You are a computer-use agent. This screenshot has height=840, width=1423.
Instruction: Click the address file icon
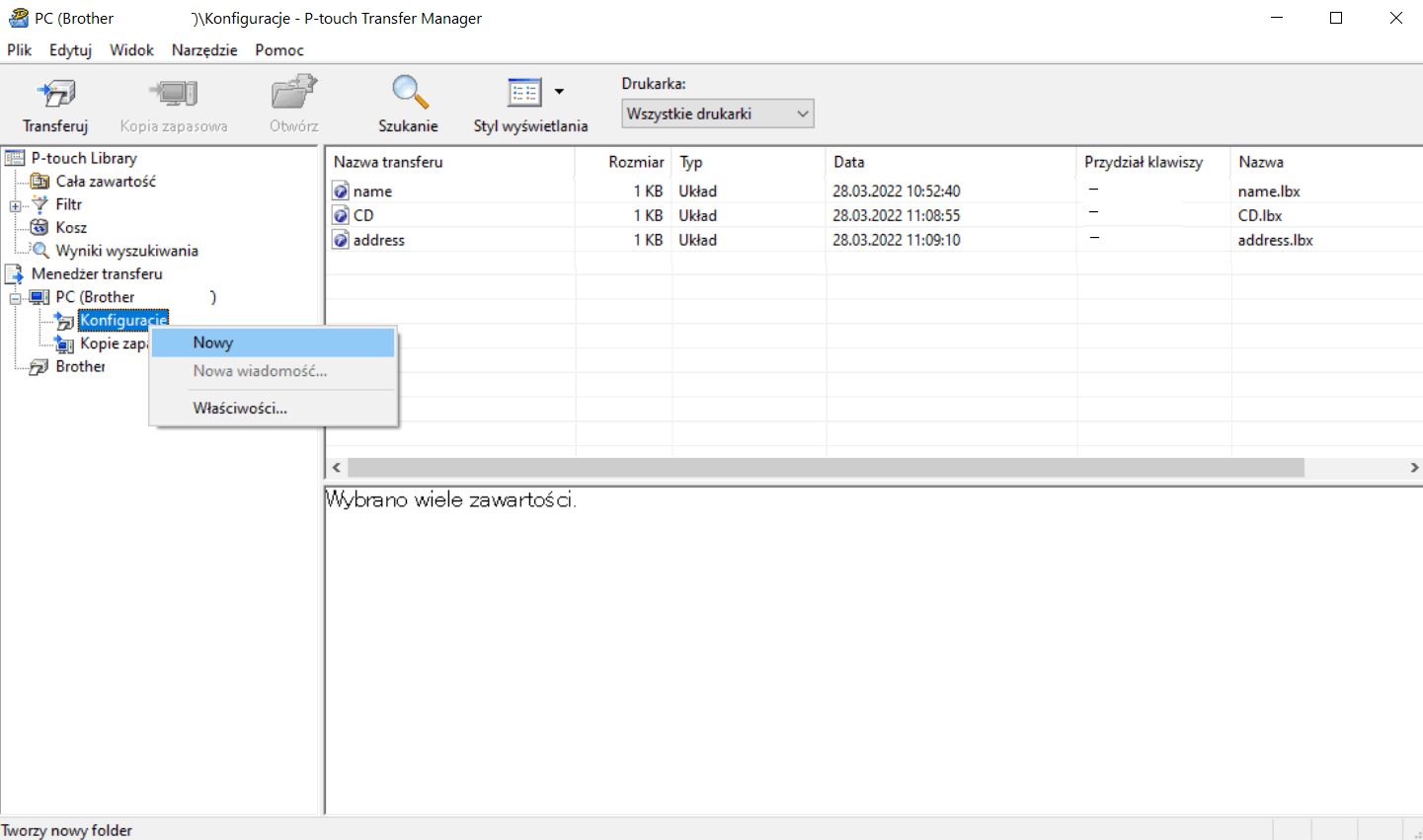click(341, 240)
